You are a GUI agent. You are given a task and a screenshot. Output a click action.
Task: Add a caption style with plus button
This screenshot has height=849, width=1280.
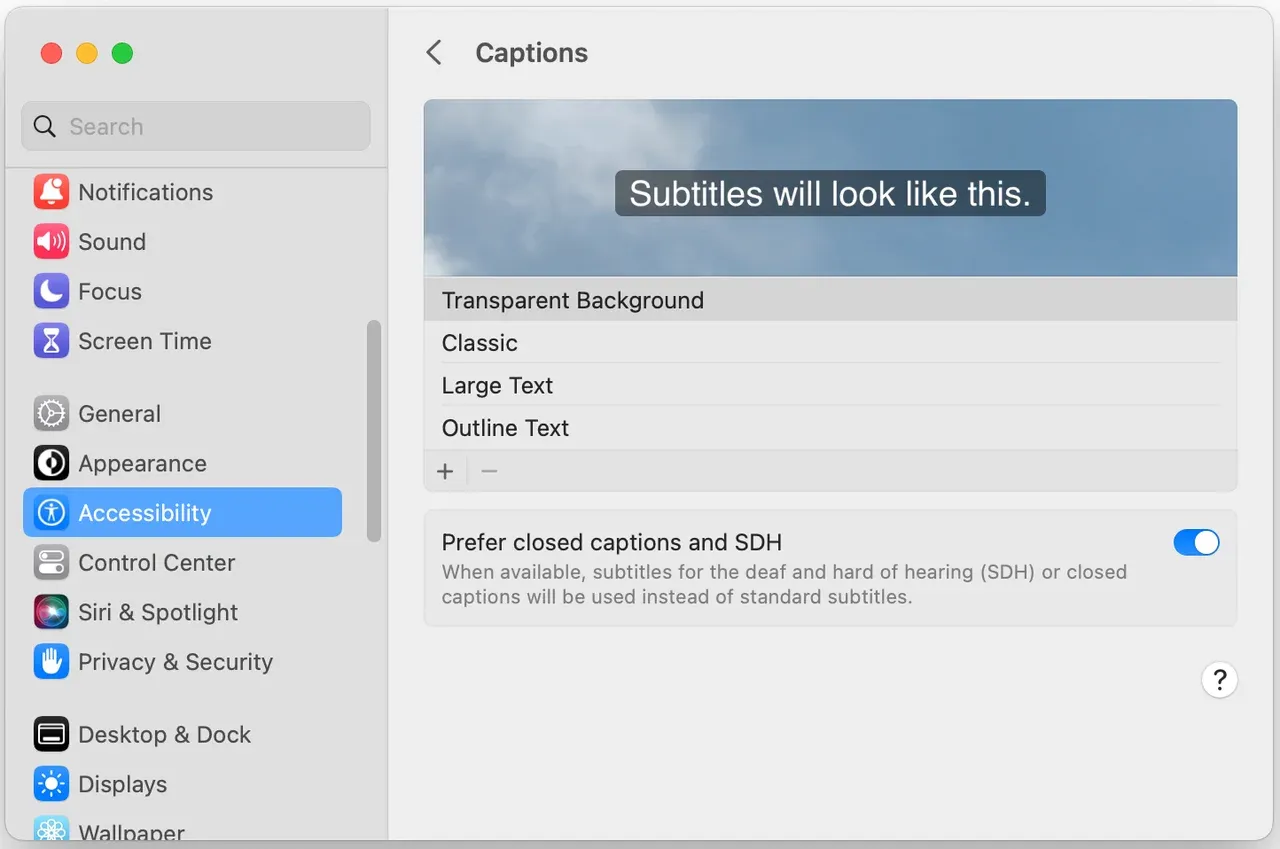point(445,471)
